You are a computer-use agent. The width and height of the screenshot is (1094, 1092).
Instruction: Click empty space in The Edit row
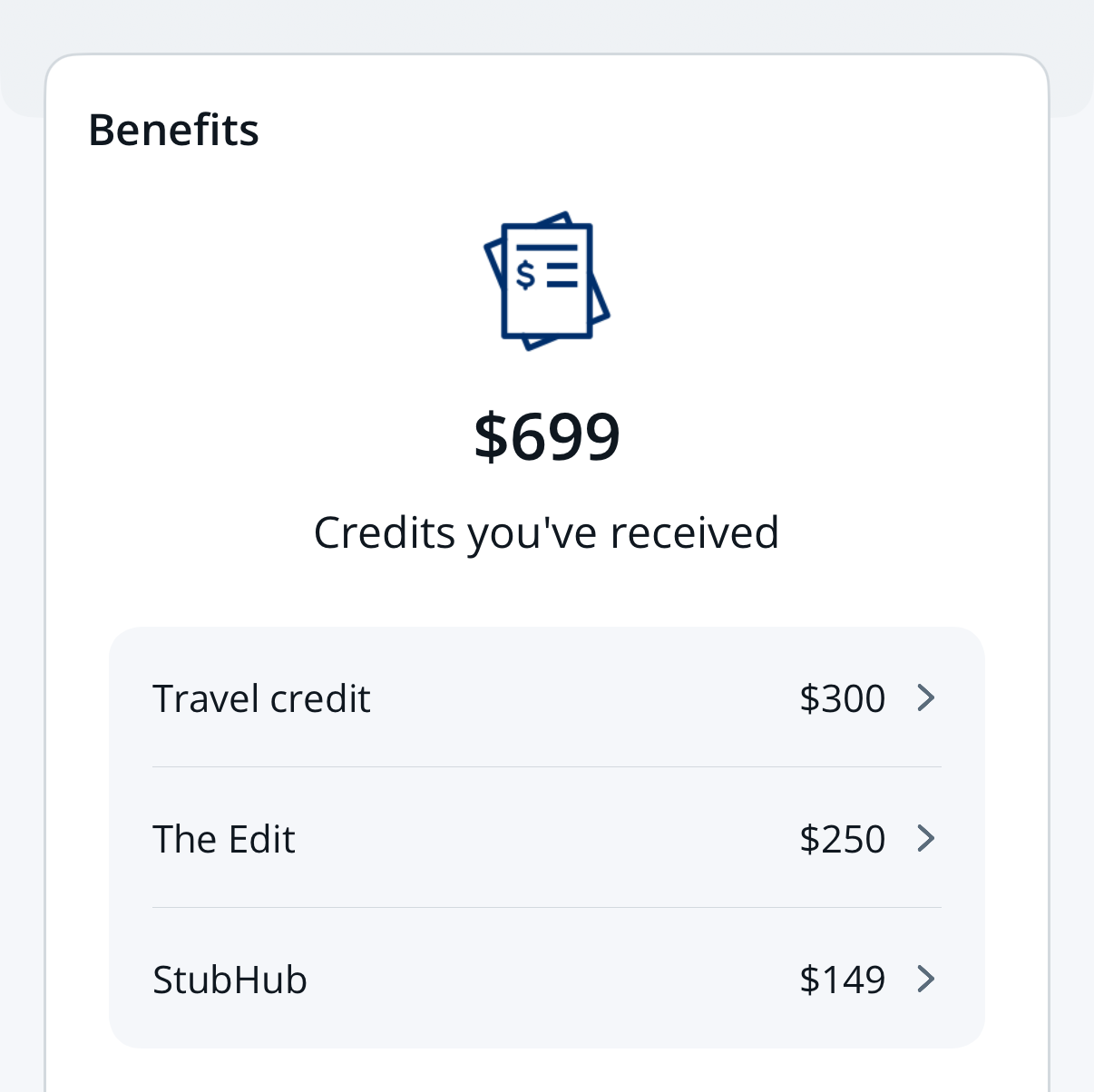tap(544, 840)
